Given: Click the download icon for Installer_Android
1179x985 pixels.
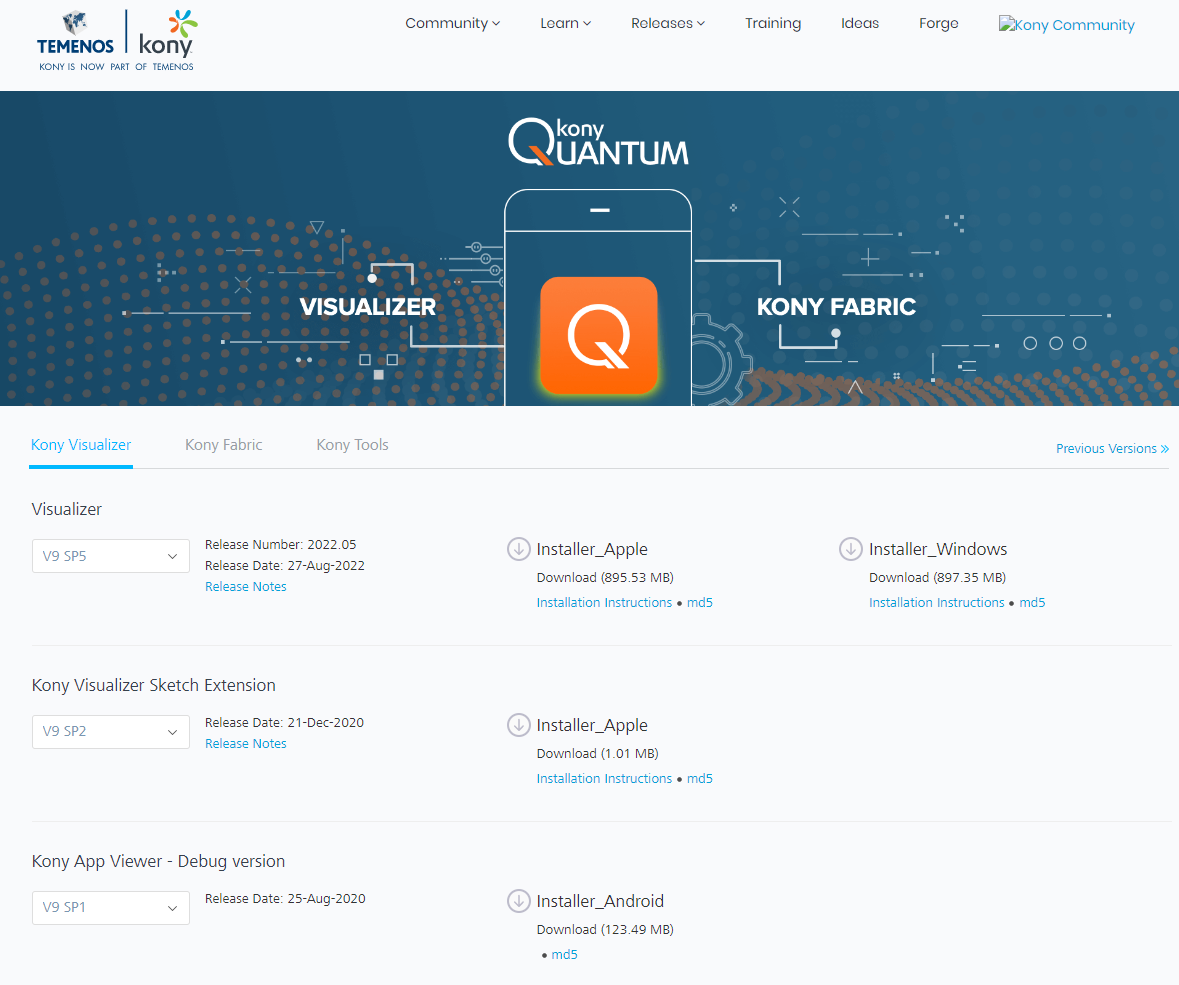Looking at the screenshot, I should (518, 901).
